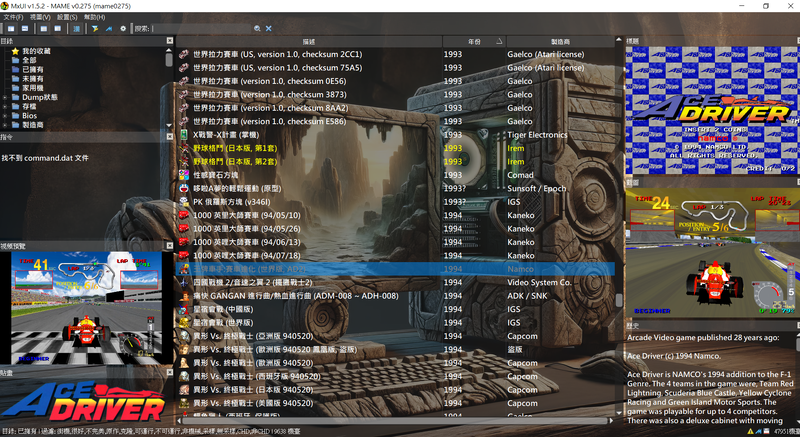The width and height of the screenshot is (800, 437).
Task: Sort list by 年份 column header
Action: (474, 42)
